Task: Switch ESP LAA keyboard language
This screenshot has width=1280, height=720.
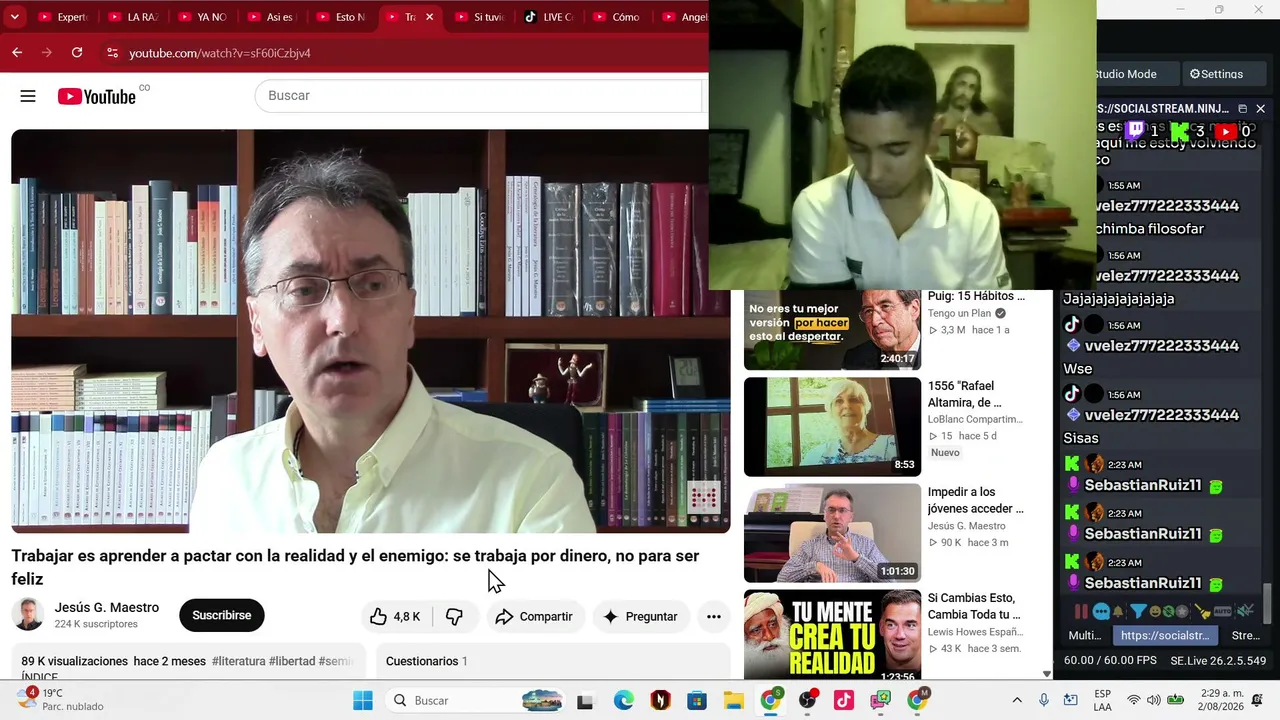Action: 1103,700
